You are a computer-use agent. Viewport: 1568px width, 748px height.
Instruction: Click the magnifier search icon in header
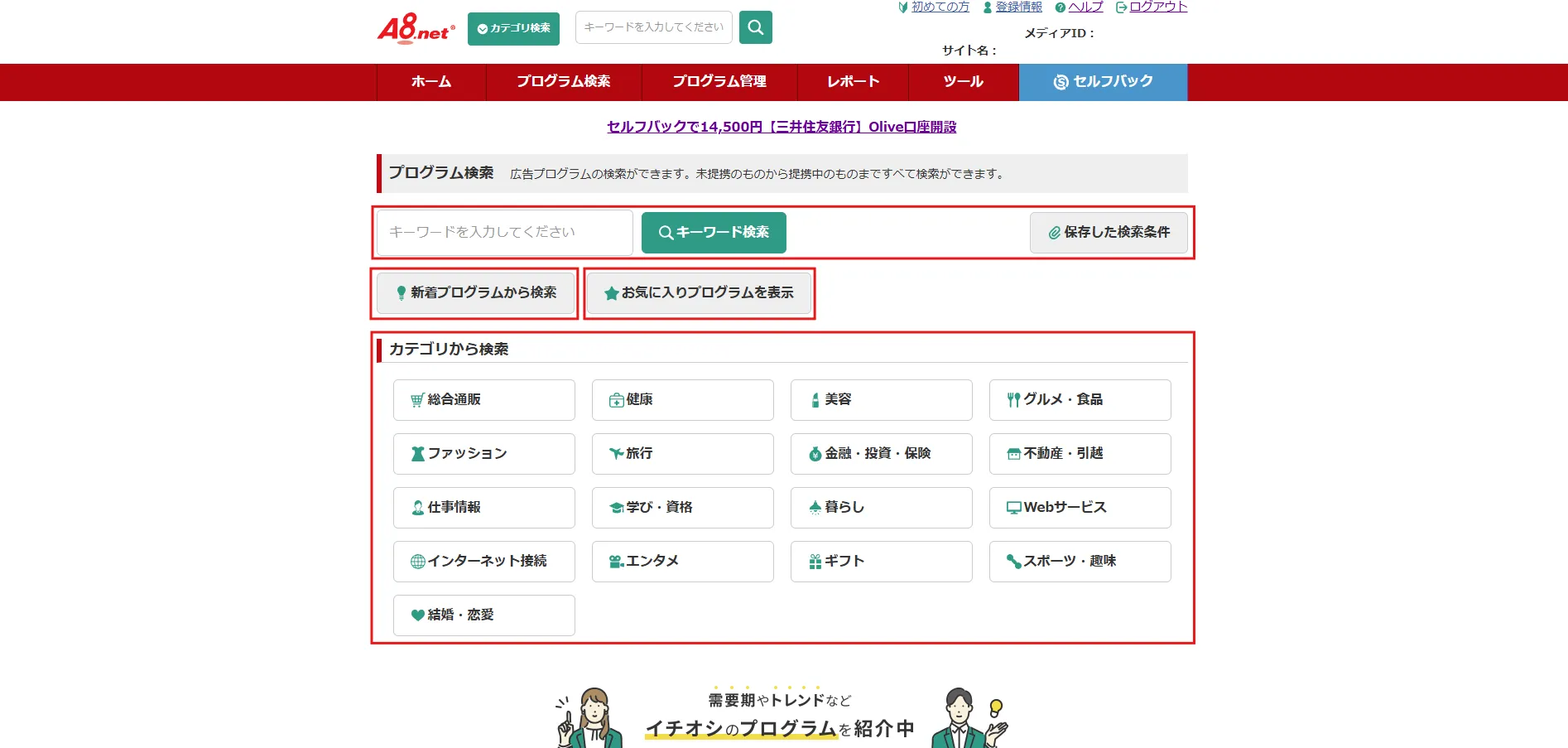point(756,27)
